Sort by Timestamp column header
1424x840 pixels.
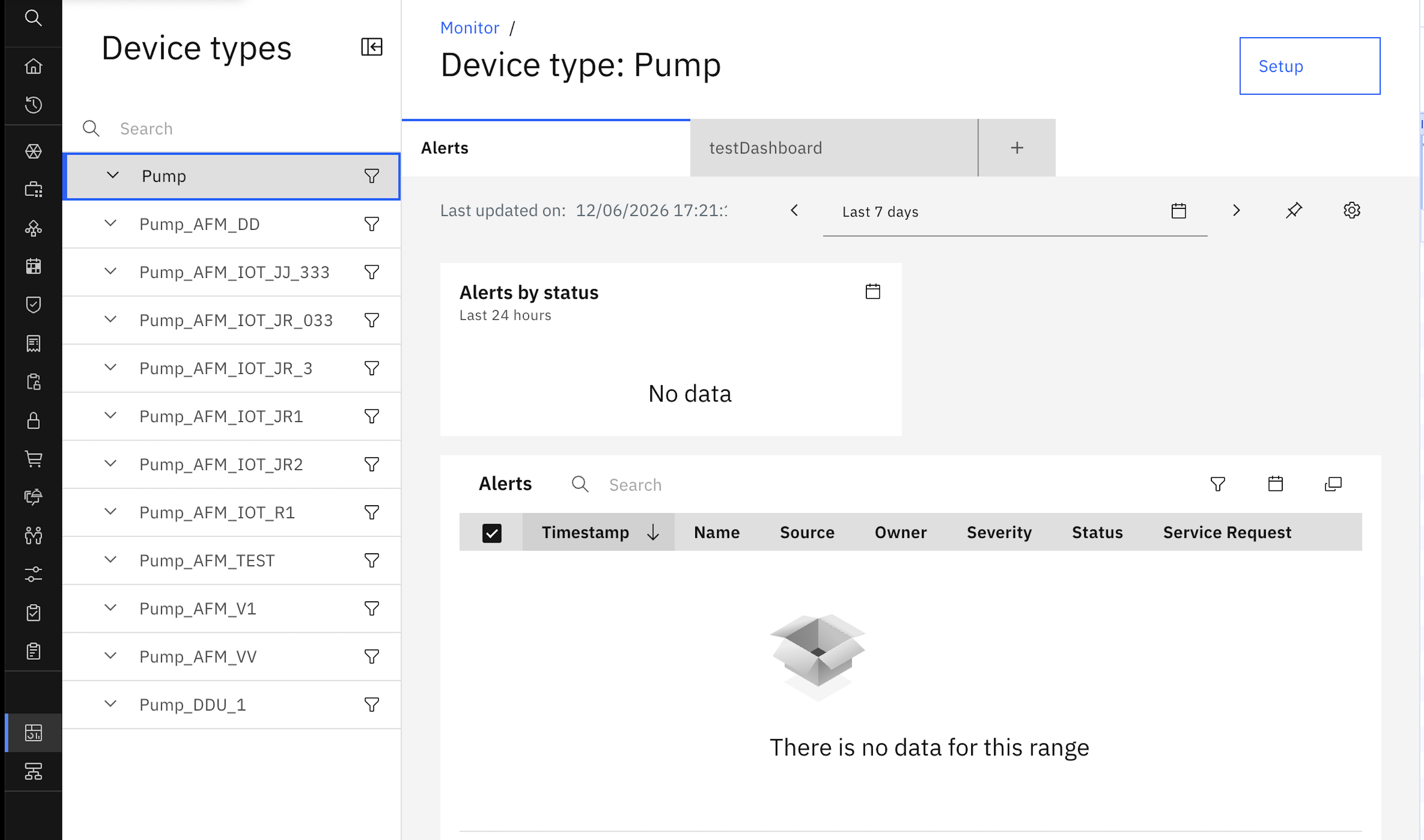pyautogui.click(x=599, y=532)
